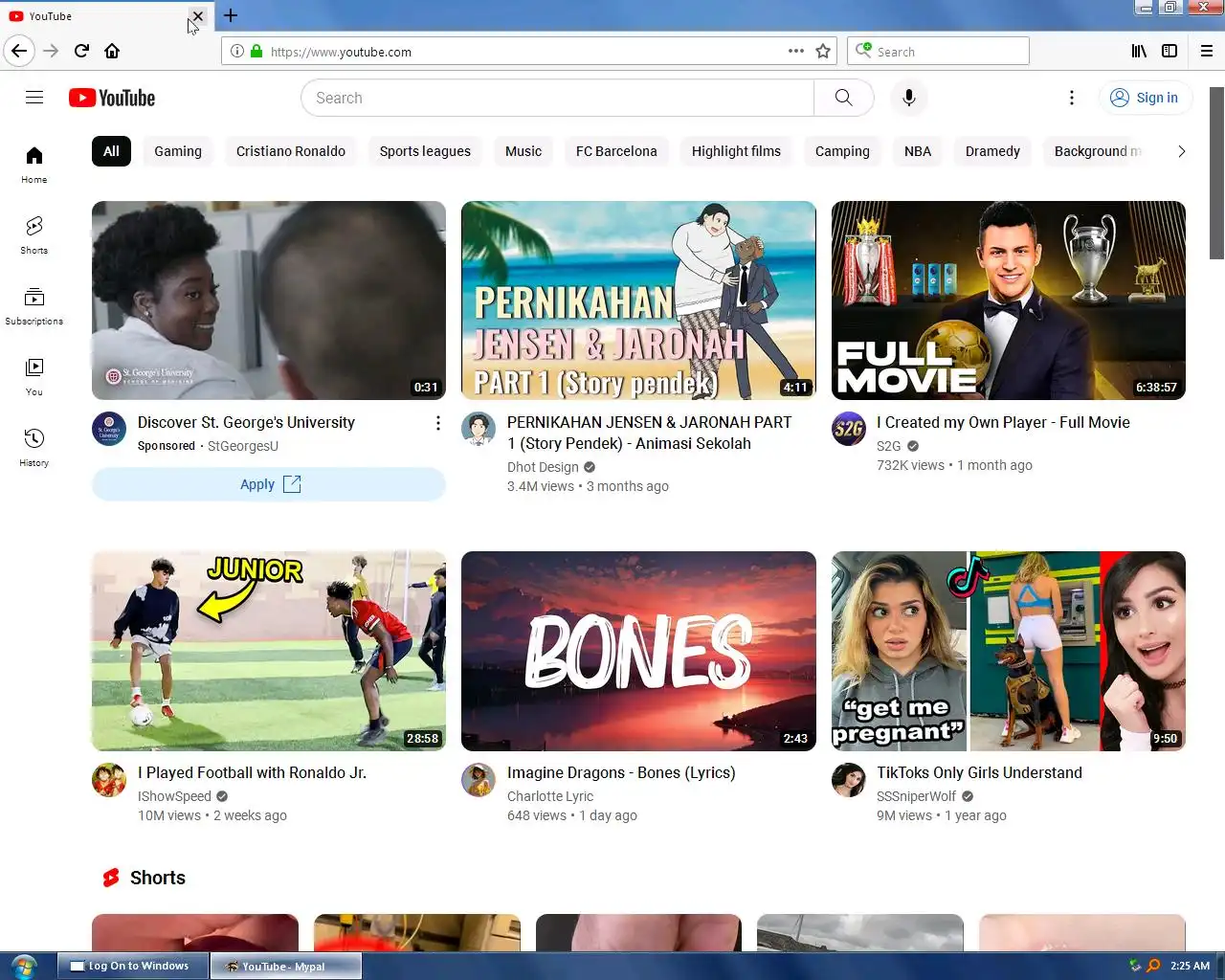Click Charlotte Lyric channel avatar
Image resolution: width=1225 pixels, height=980 pixels.
tap(479, 779)
